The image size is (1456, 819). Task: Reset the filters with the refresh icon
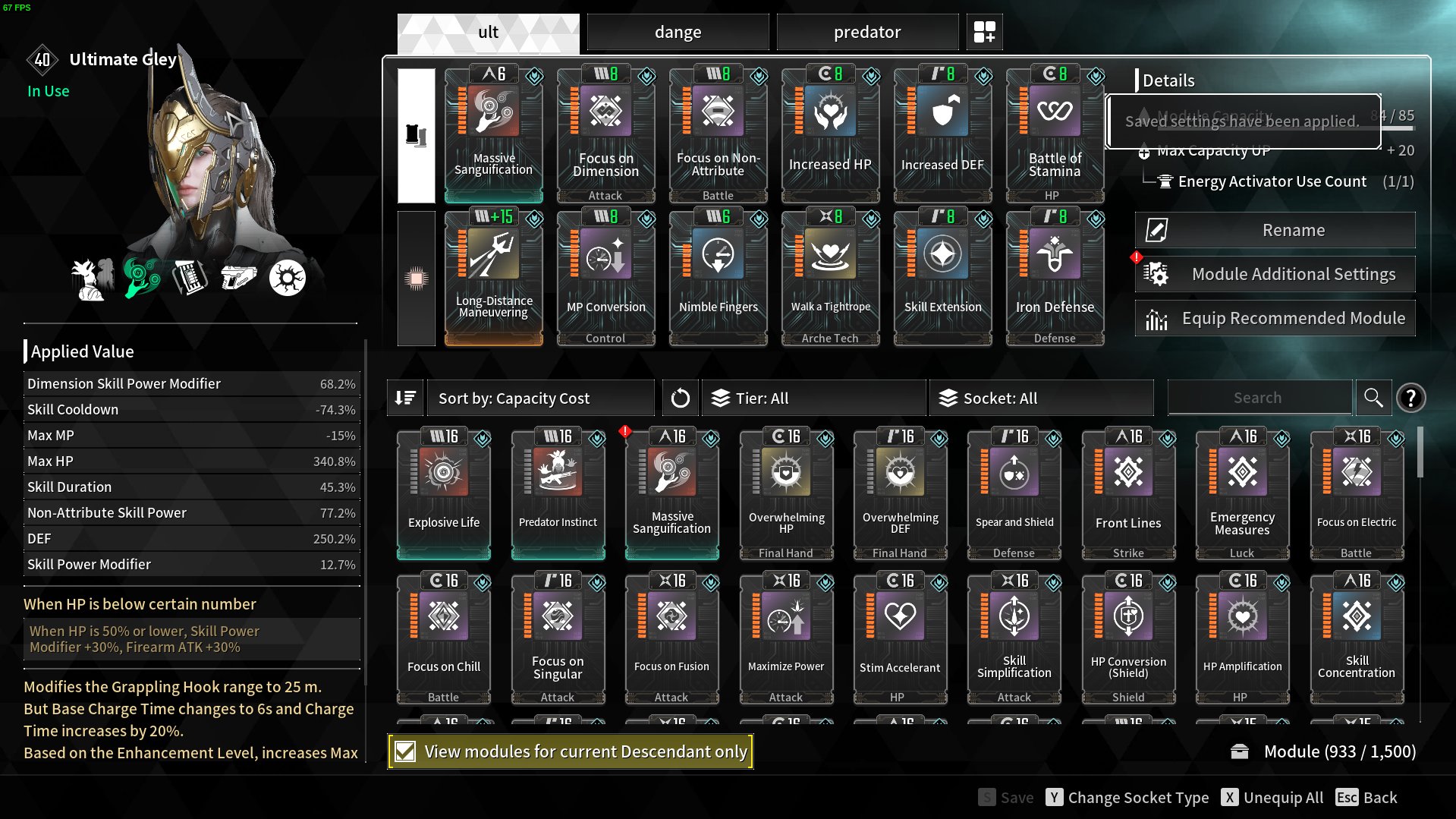pos(680,398)
